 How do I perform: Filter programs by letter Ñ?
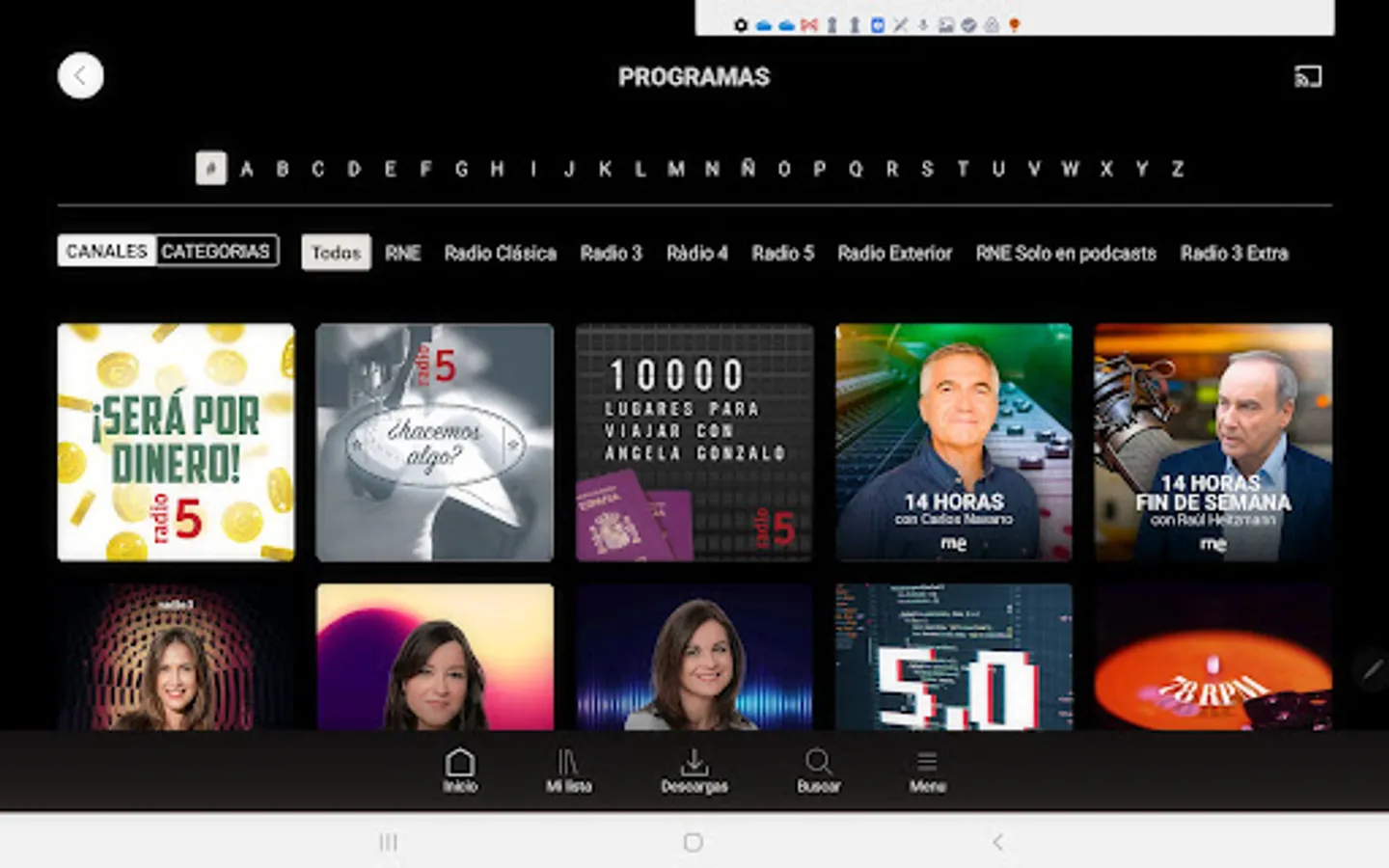(x=748, y=169)
